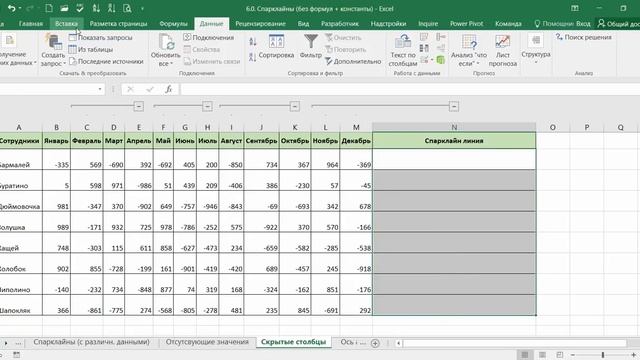Add a new sheet with plus button
The image size is (640, 360).
(375, 343)
